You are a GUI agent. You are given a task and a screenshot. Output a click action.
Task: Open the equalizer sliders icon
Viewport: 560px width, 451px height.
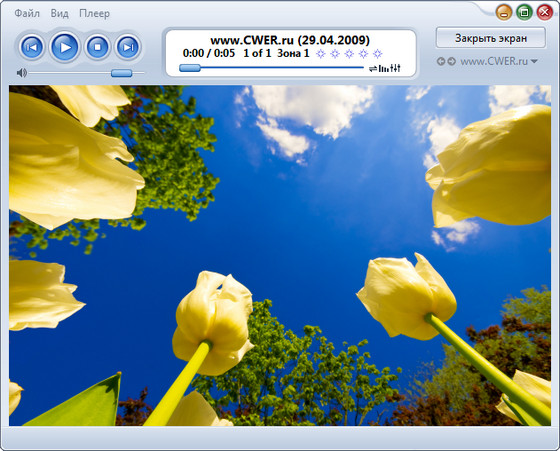click(x=395, y=68)
